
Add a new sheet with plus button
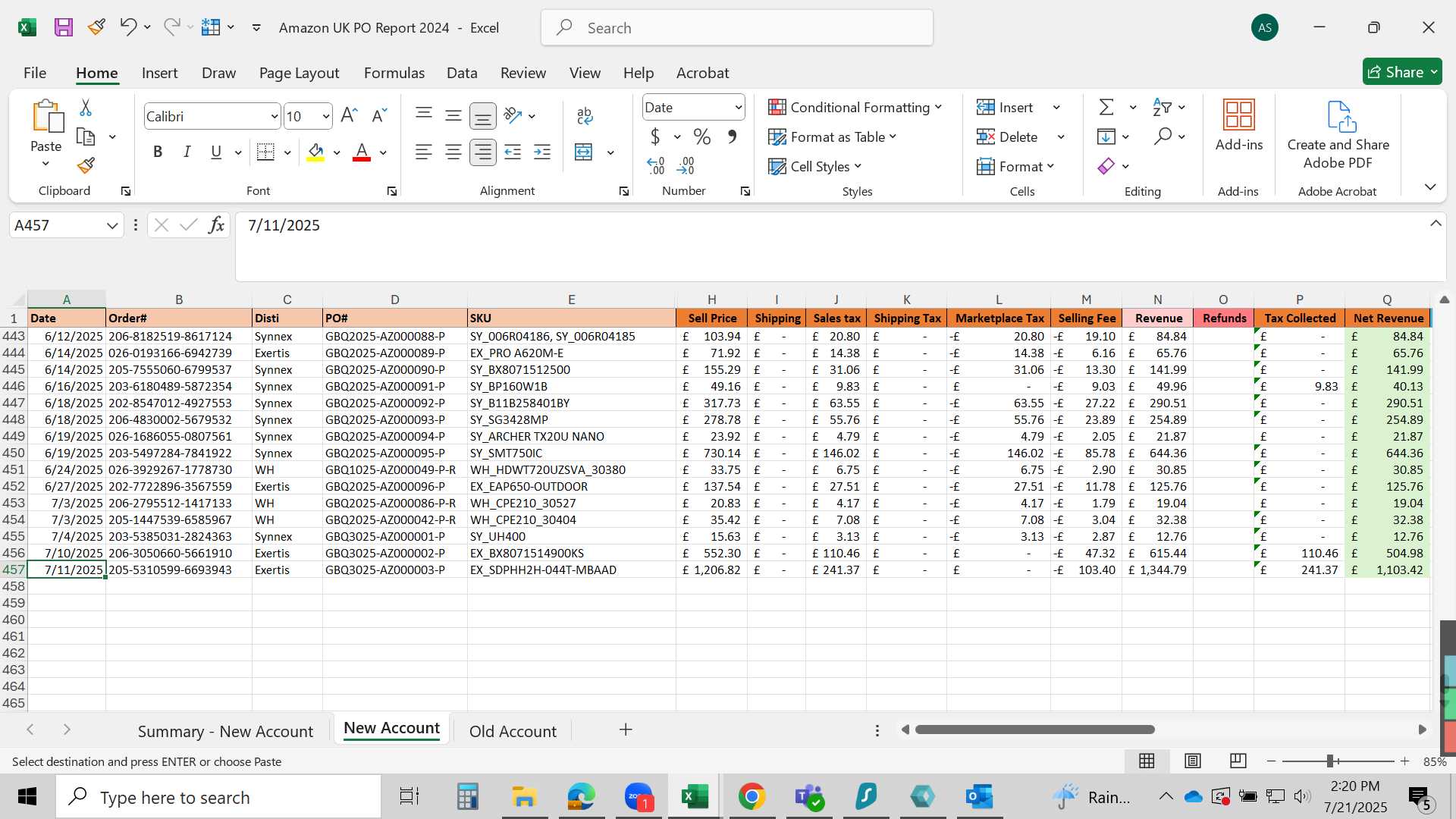point(626,730)
